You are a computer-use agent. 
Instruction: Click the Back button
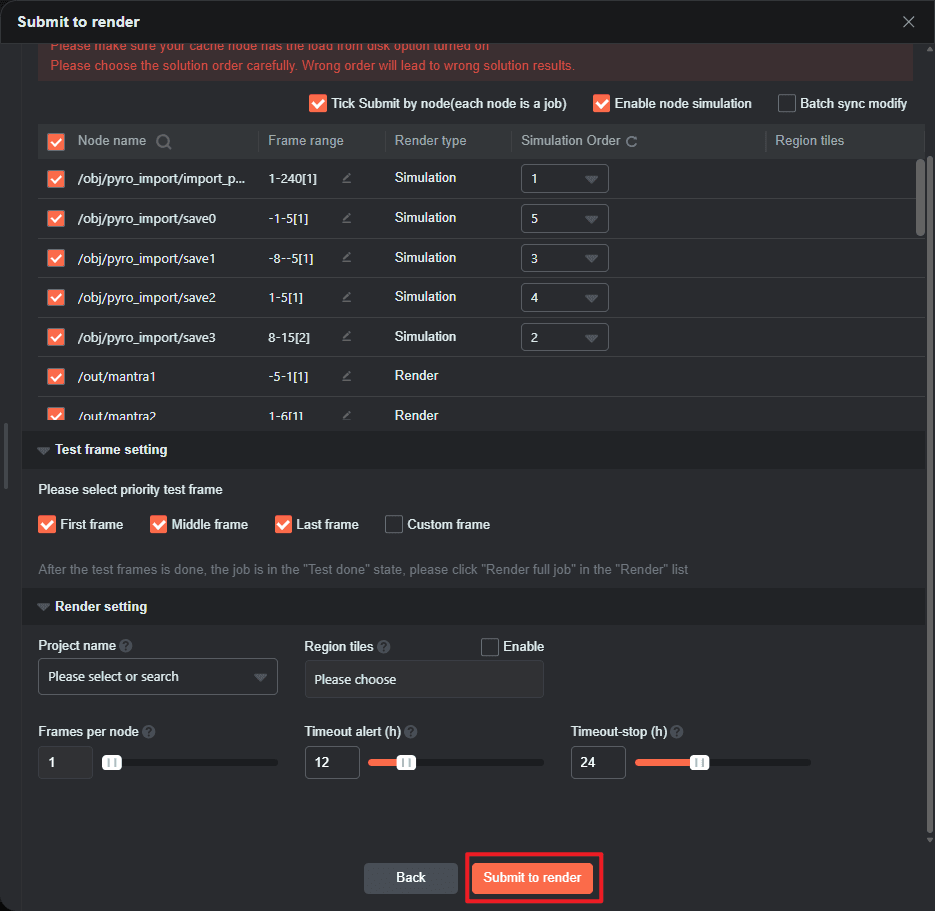410,877
